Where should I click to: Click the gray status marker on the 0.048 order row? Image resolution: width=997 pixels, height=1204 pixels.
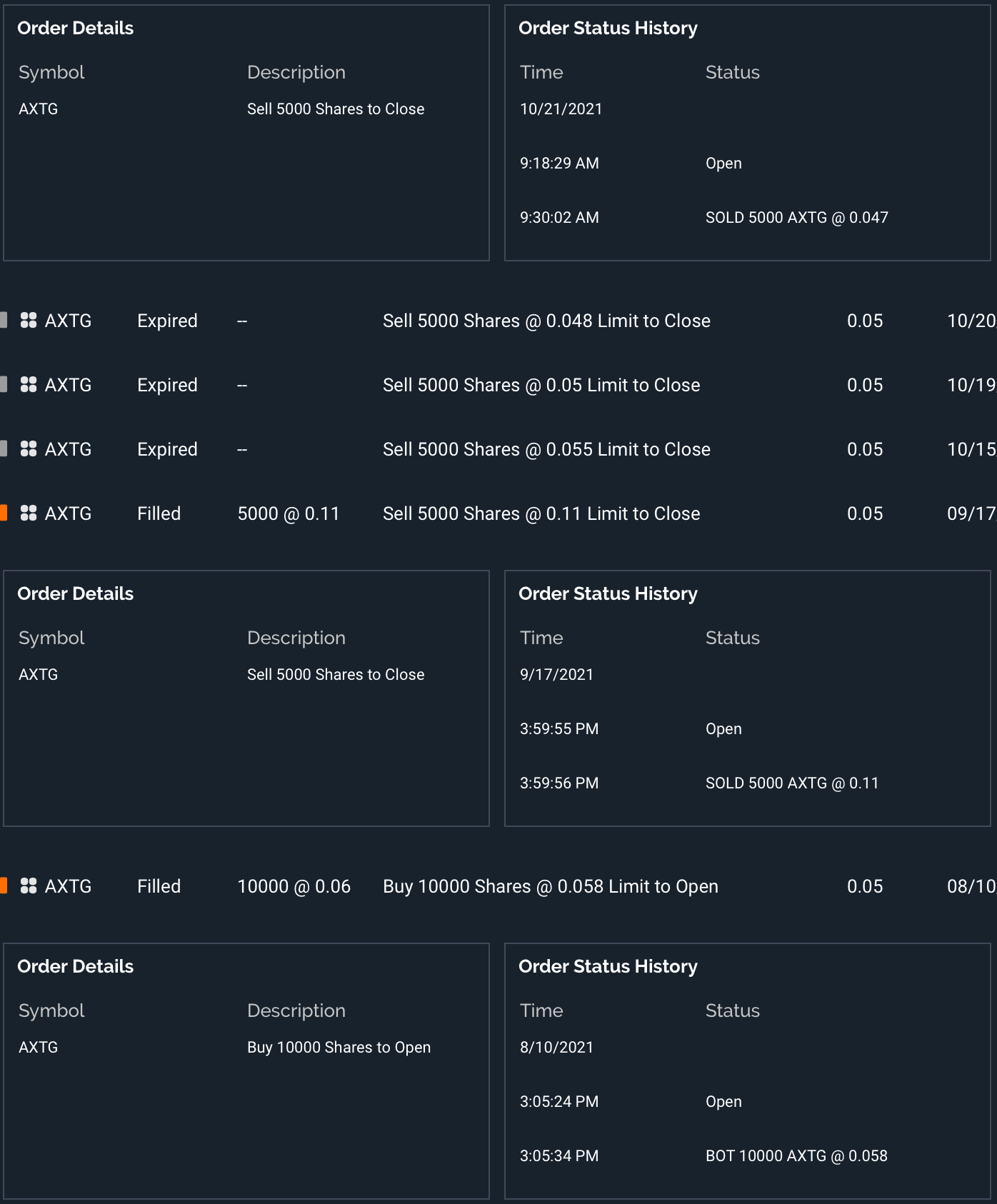4,321
